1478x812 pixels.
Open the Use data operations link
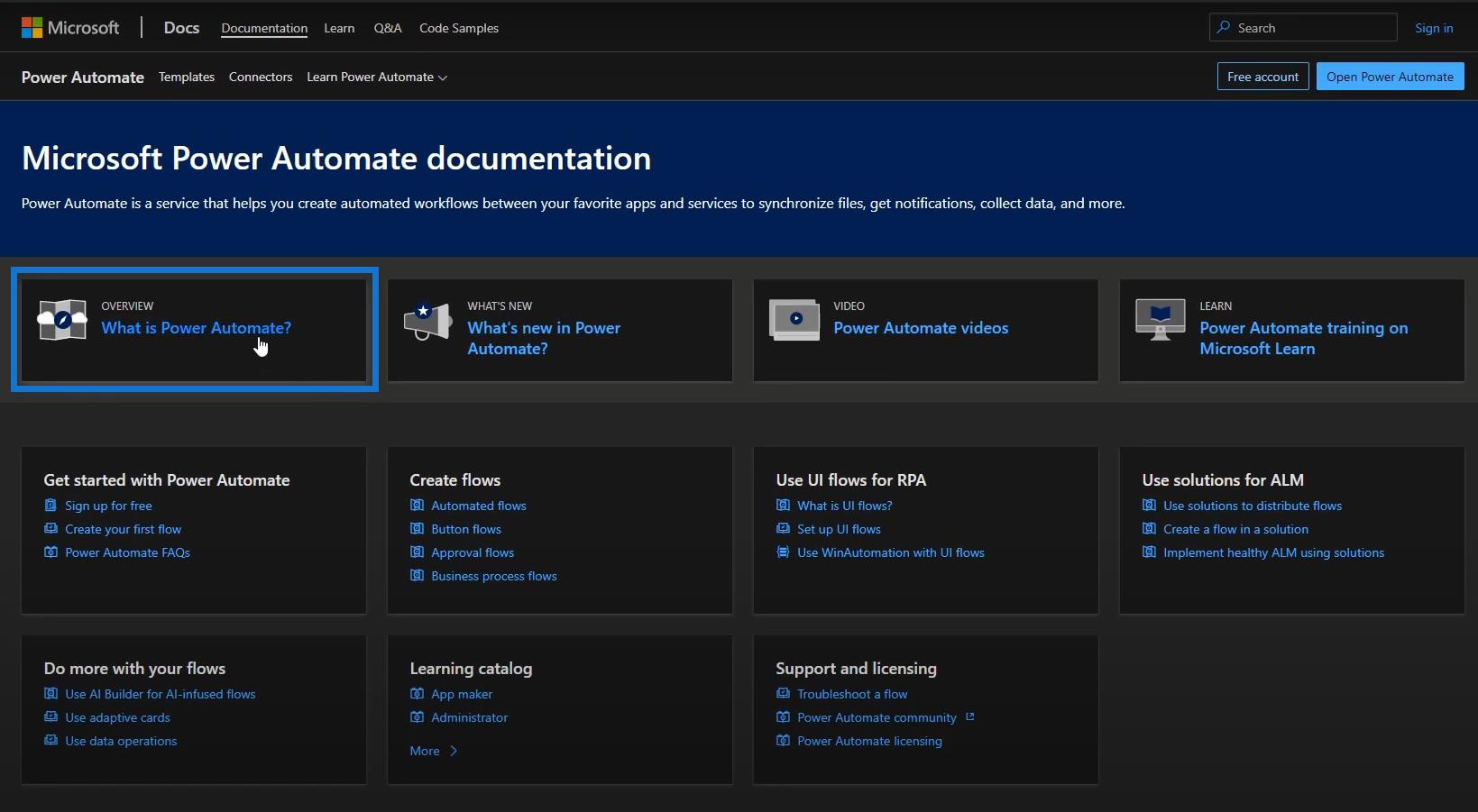[121, 741]
